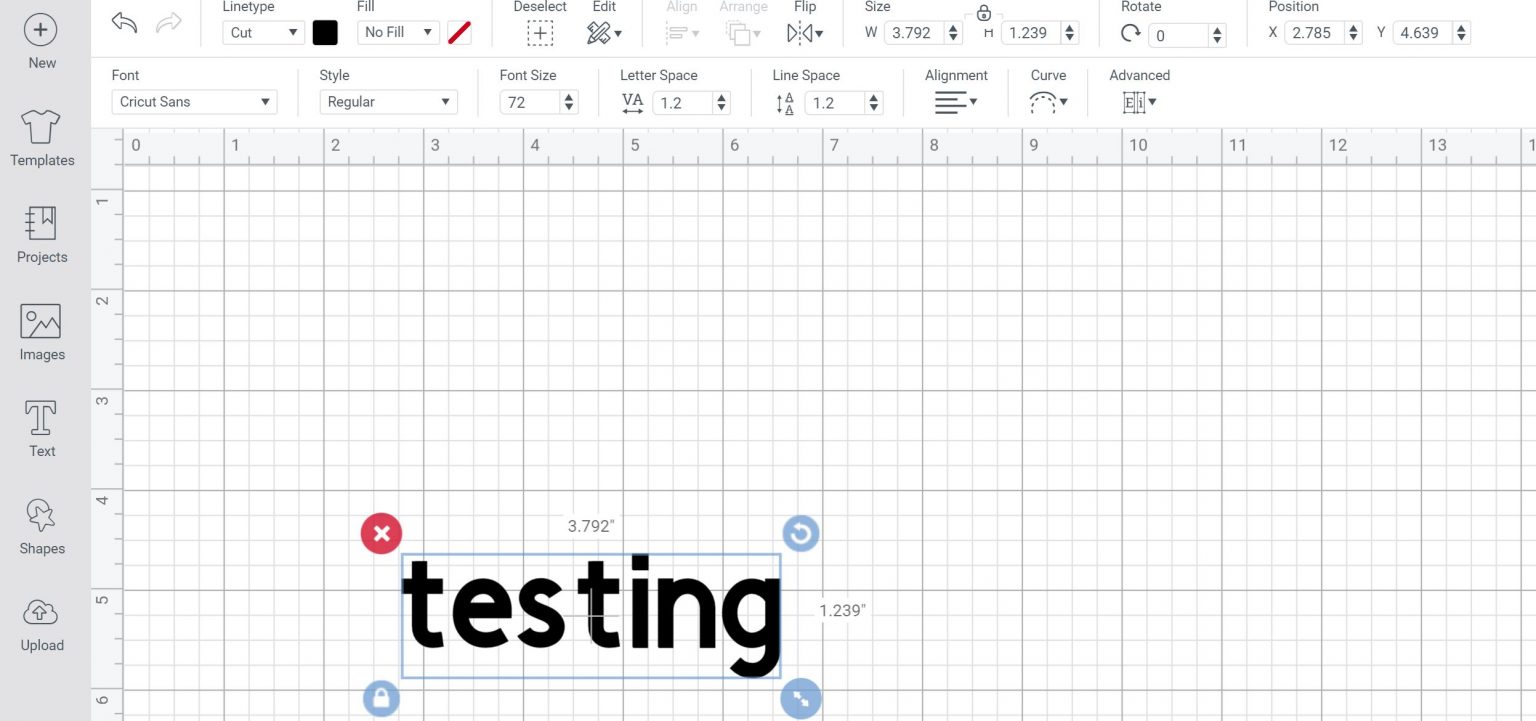This screenshot has height=721, width=1536.
Task: Click the black linetype color swatch
Action: (325, 33)
